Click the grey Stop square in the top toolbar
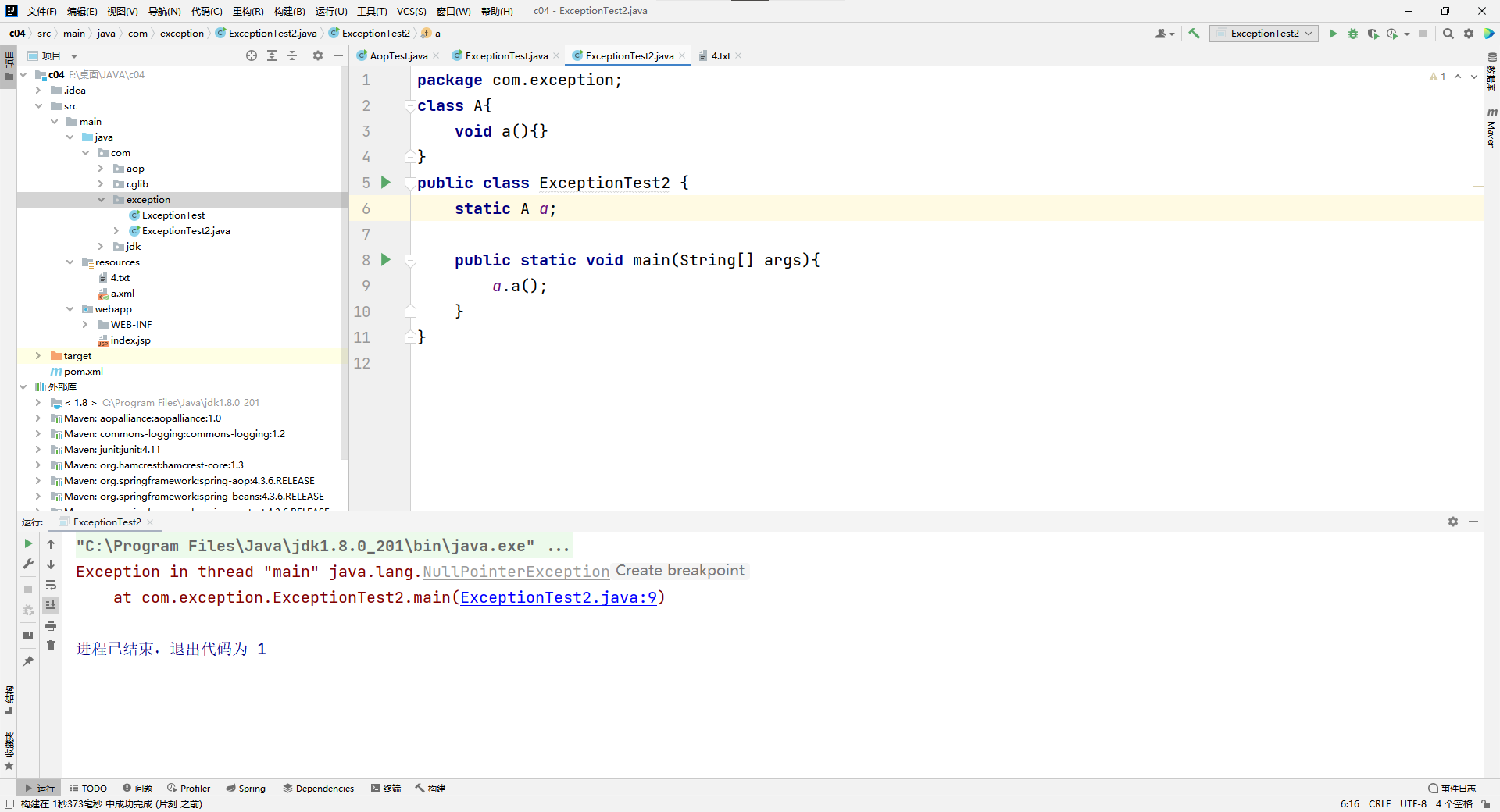 coord(1423,34)
